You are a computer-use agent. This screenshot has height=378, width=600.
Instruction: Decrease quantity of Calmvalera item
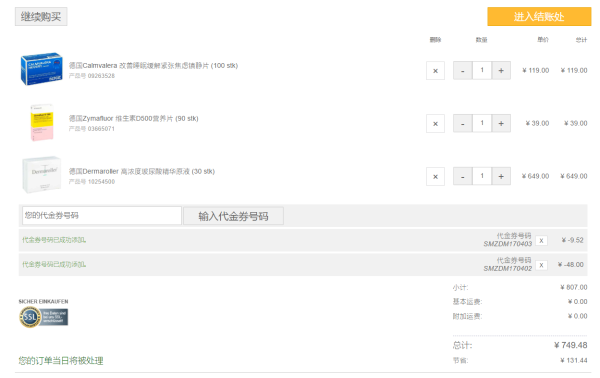point(463,70)
